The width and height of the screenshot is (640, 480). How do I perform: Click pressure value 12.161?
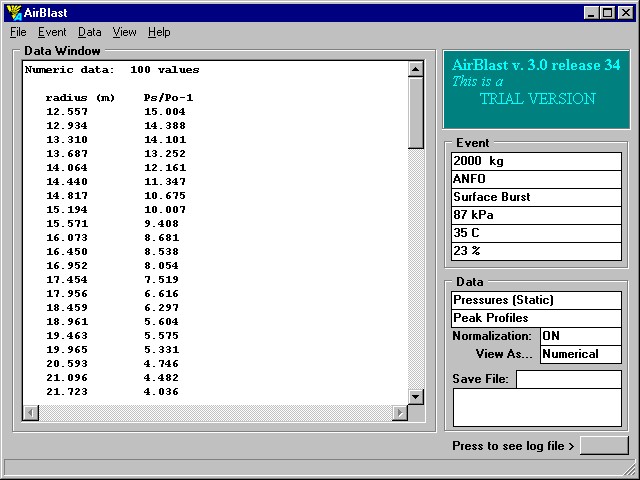pyautogui.click(x=165, y=168)
